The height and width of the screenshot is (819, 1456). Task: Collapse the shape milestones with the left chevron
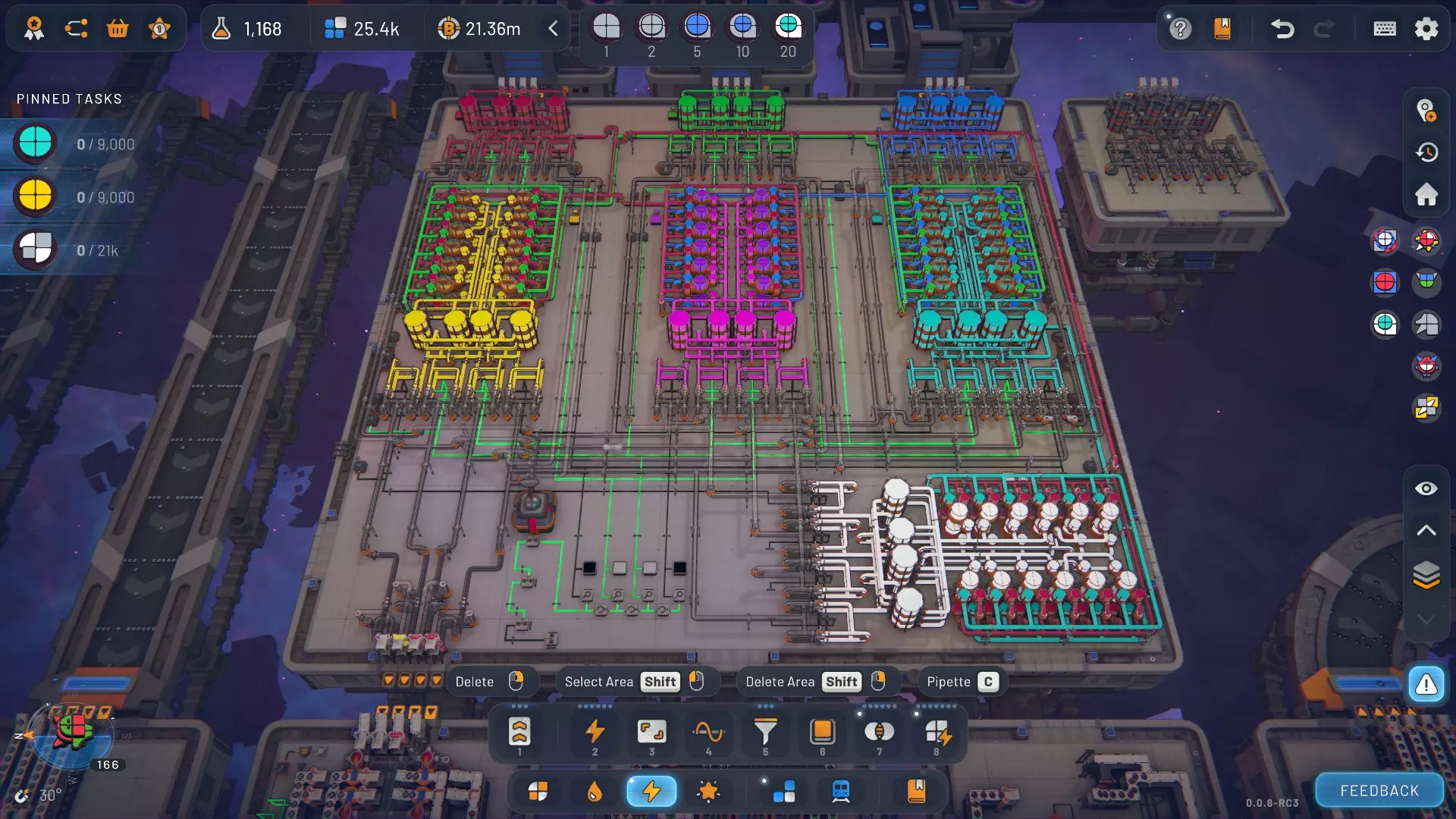(553, 29)
